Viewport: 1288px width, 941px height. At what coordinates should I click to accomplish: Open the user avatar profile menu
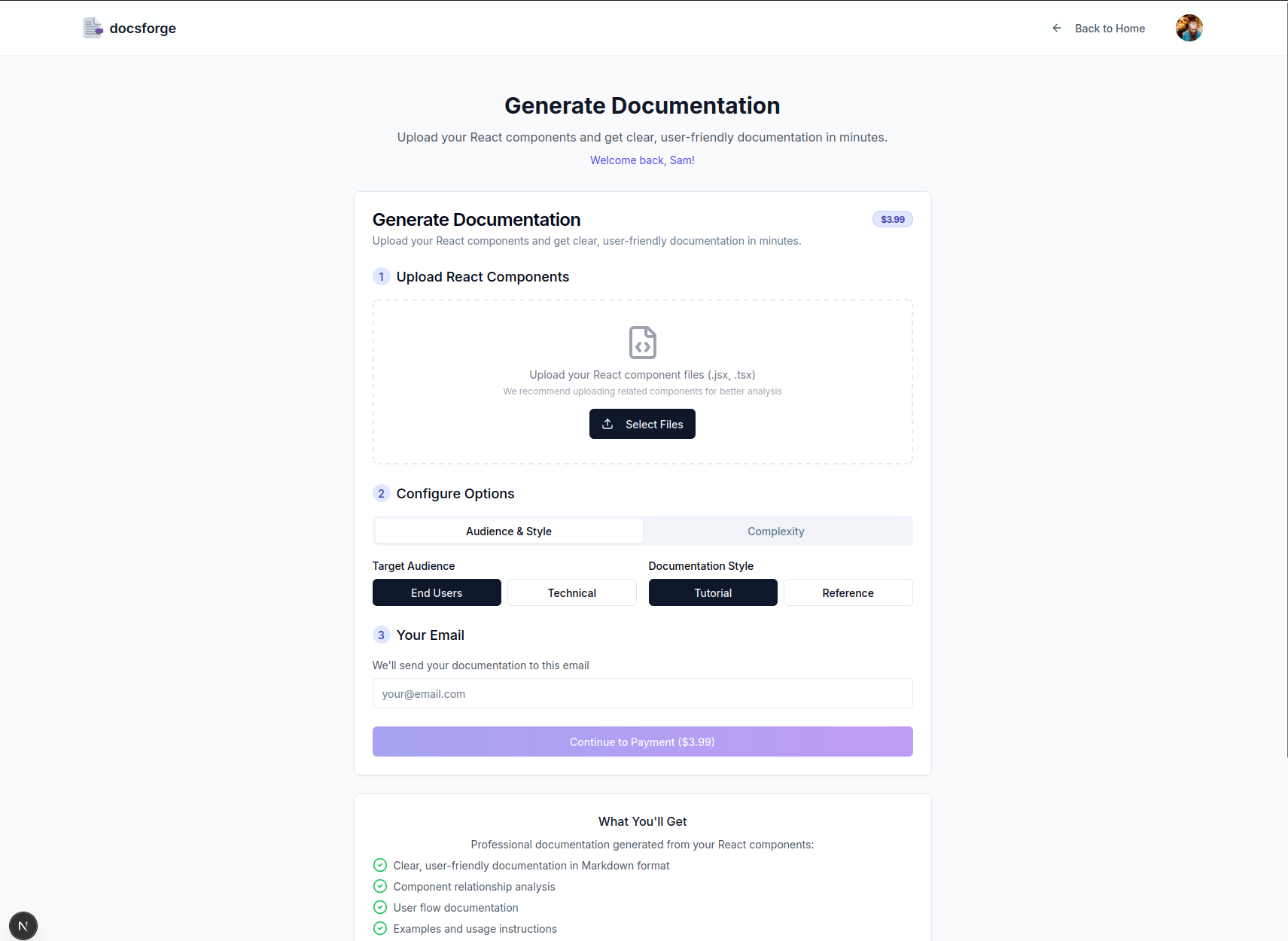1189,28
